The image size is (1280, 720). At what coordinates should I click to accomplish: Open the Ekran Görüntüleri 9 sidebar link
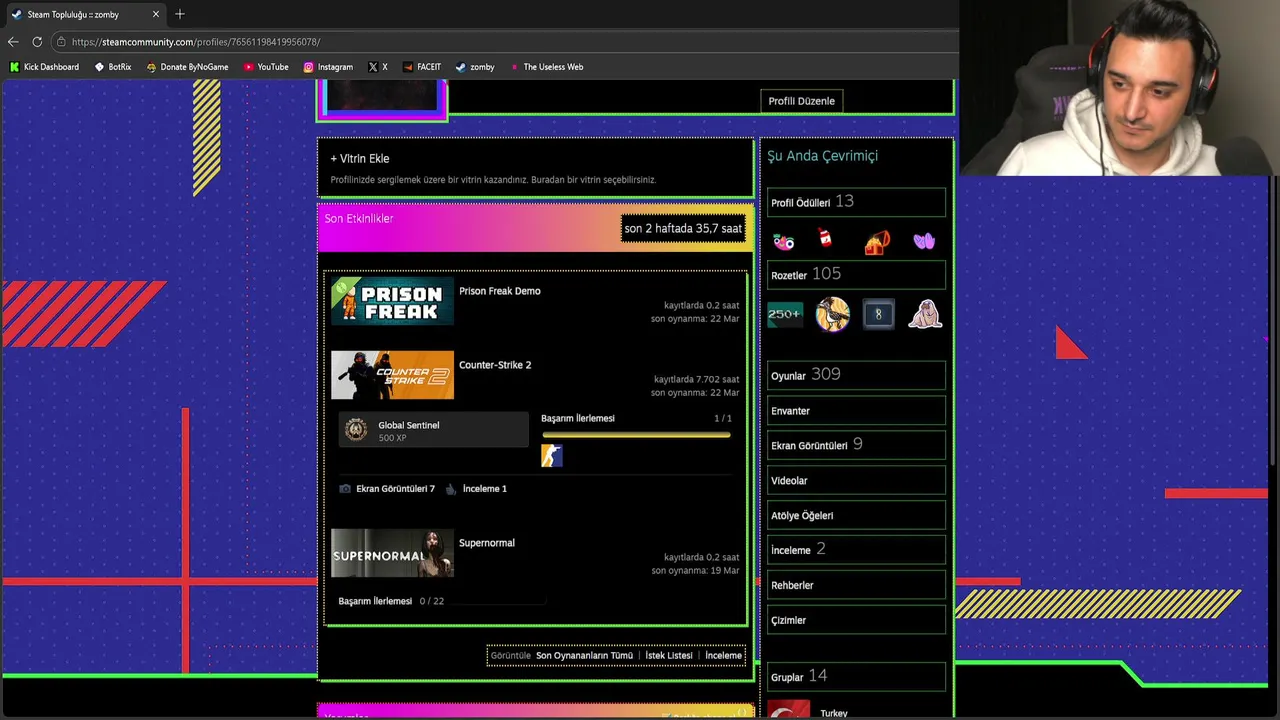856,445
